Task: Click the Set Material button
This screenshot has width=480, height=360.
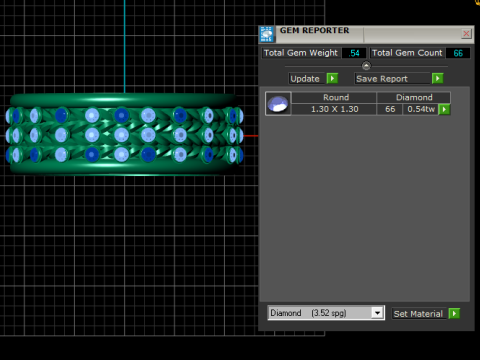Action: 418,314
